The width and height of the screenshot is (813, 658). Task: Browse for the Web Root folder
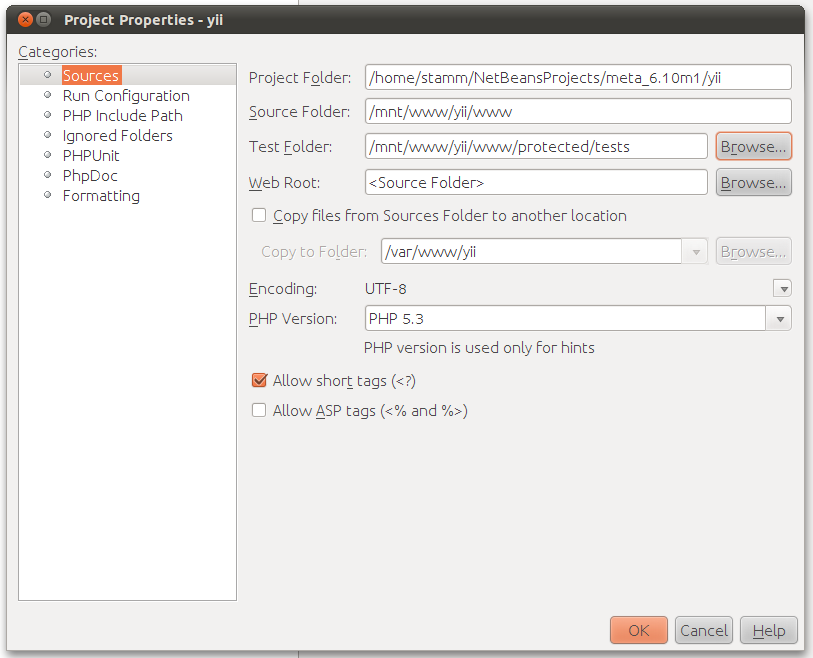[x=753, y=183]
